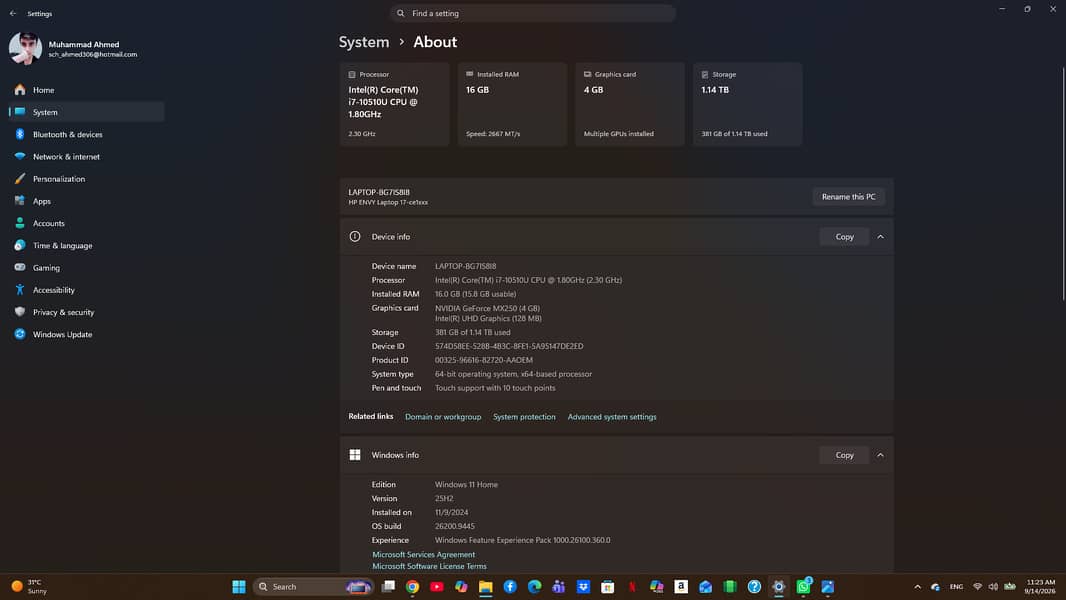
Task: Open Amazon from the taskbar
Action: 681,586
